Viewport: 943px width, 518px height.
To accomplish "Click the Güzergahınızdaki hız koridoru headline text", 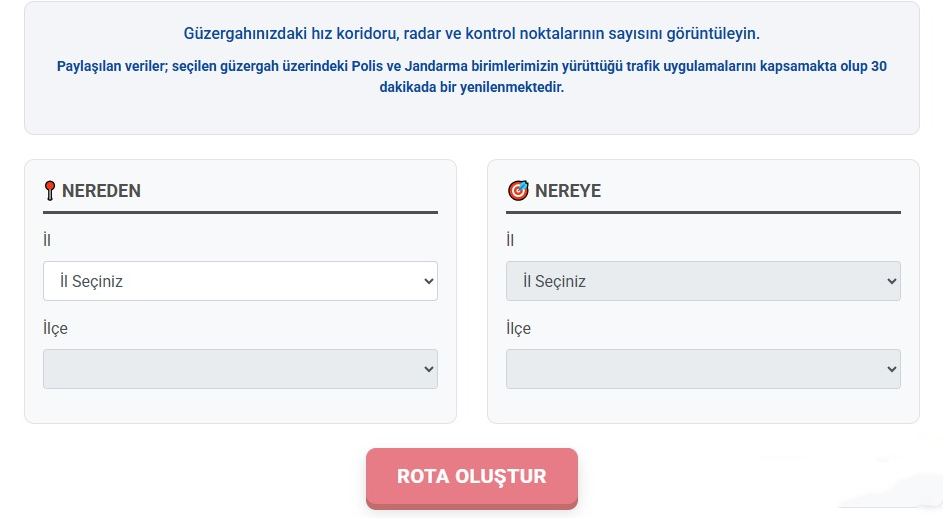I will click(x=471, y=33).
